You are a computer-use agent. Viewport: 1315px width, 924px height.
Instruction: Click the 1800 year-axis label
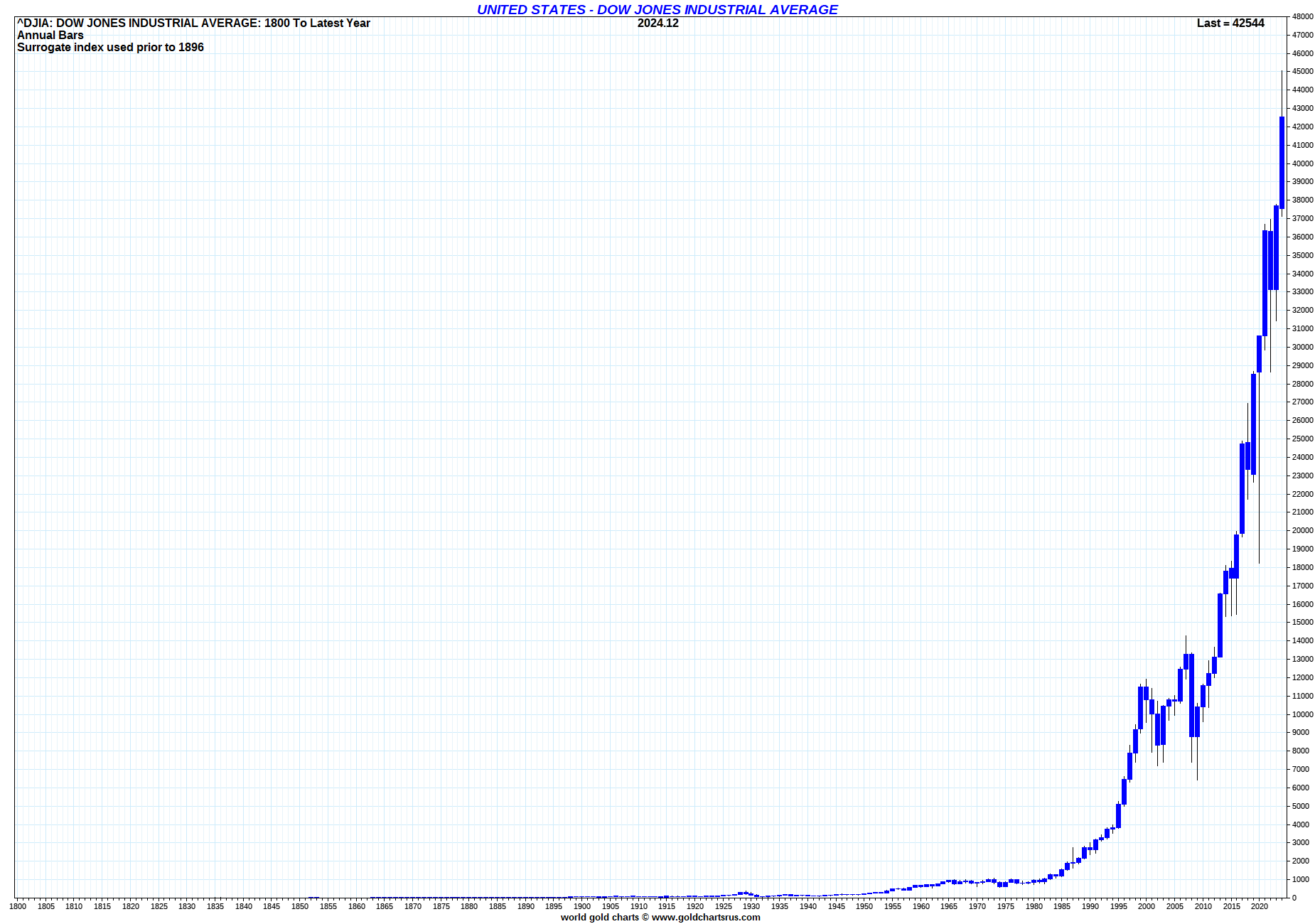click(x=18, y=906)
